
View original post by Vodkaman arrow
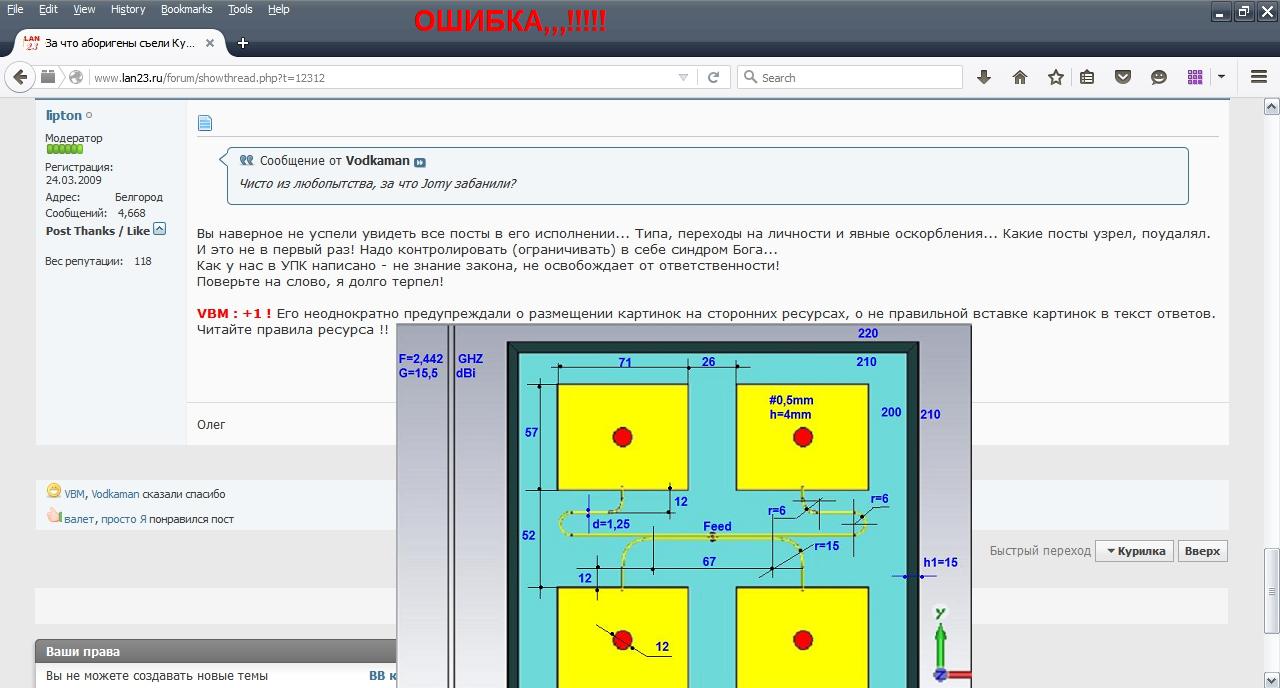pos(420,162)
